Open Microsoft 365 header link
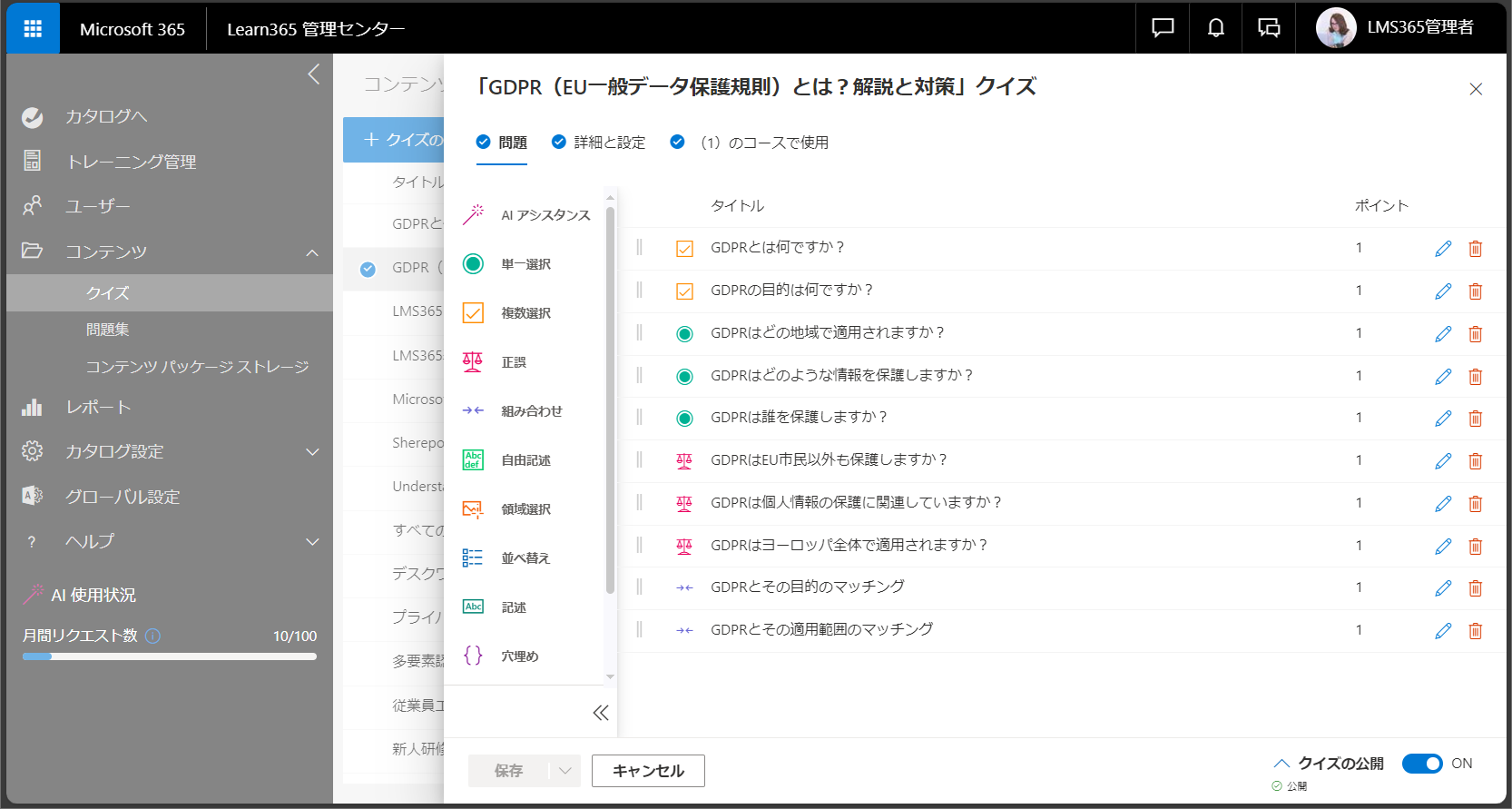Viewport: 1512px width, 809px height. tap(133, 29)
